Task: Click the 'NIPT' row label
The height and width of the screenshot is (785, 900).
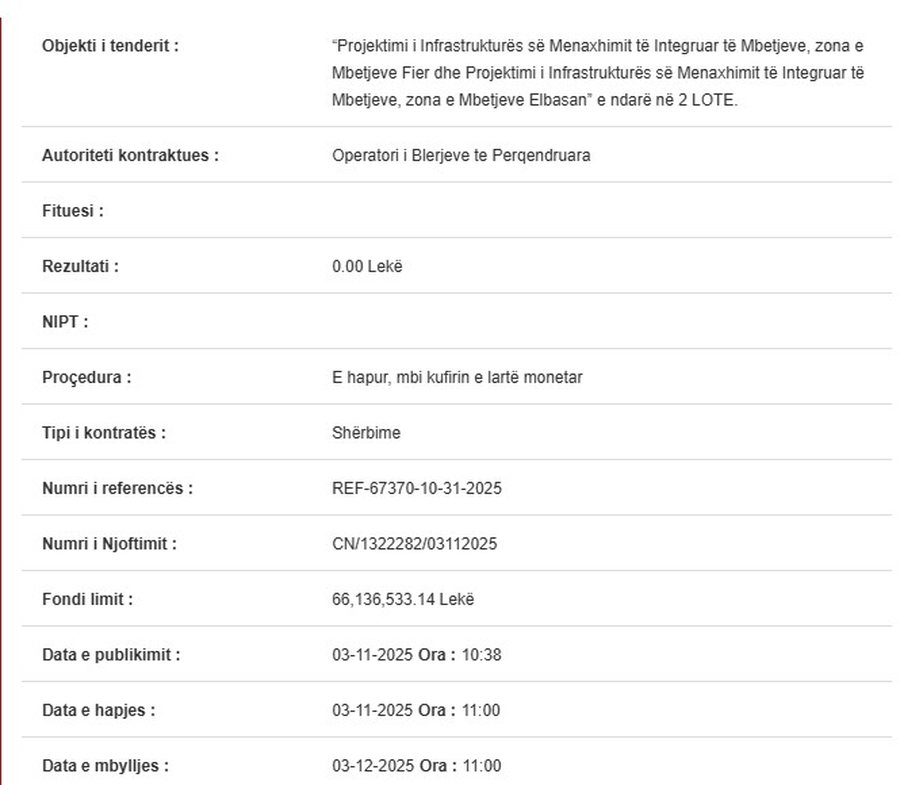Action: pyautogui.click(x=65, y=322)
